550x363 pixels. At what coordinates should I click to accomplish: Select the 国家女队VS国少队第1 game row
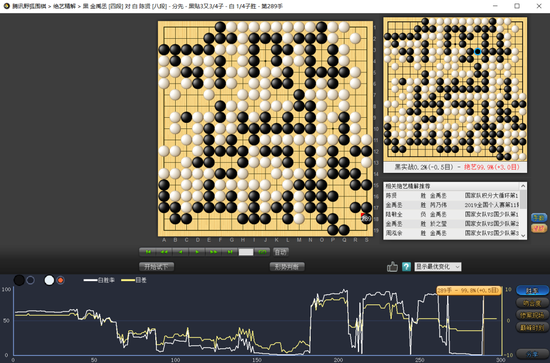(452, 214)
